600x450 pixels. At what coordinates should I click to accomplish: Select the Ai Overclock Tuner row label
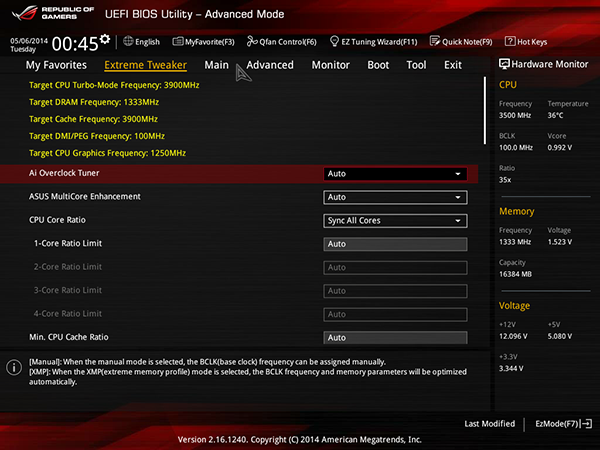64,173
